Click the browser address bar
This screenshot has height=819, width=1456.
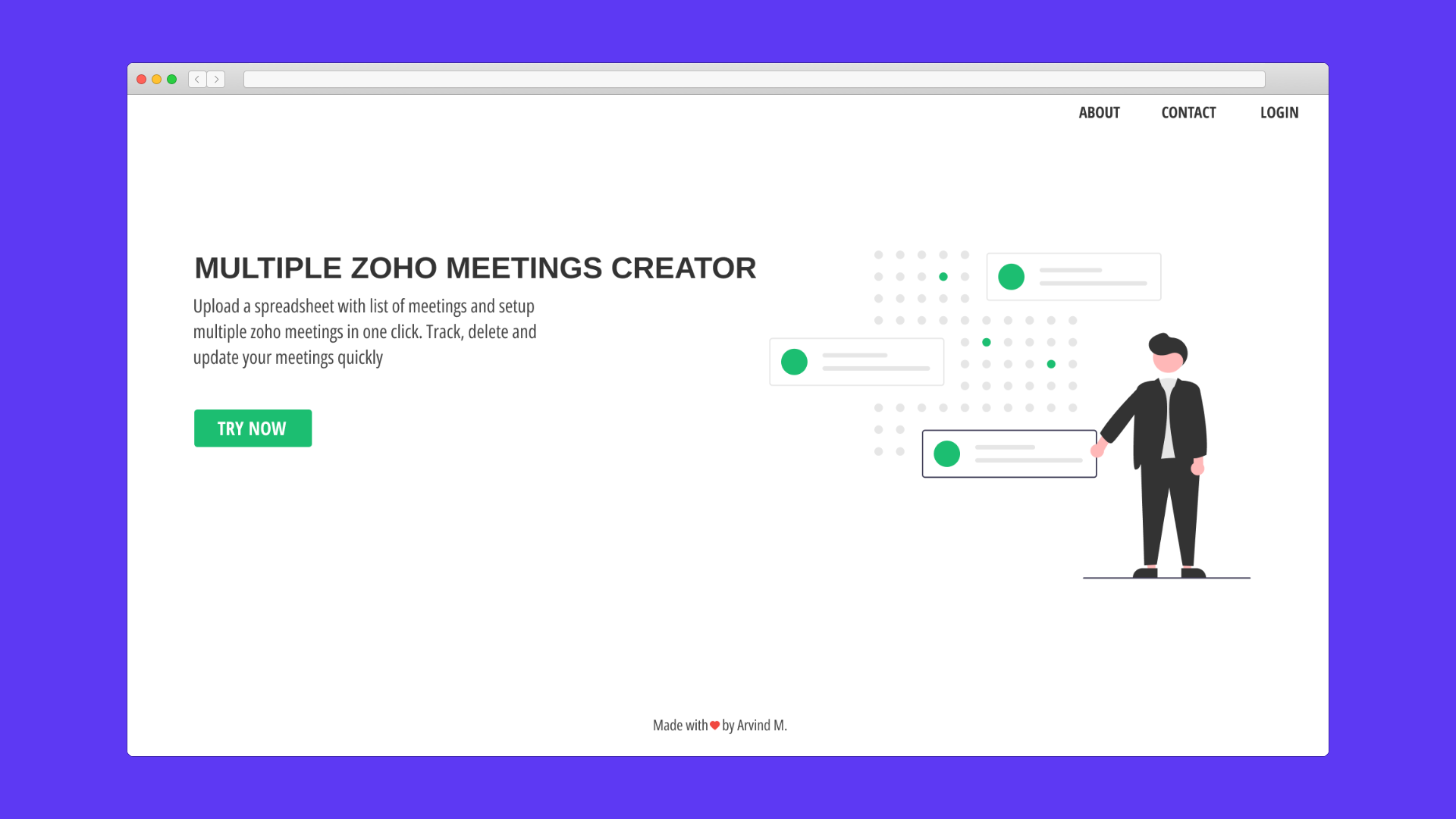coord(754,79)
